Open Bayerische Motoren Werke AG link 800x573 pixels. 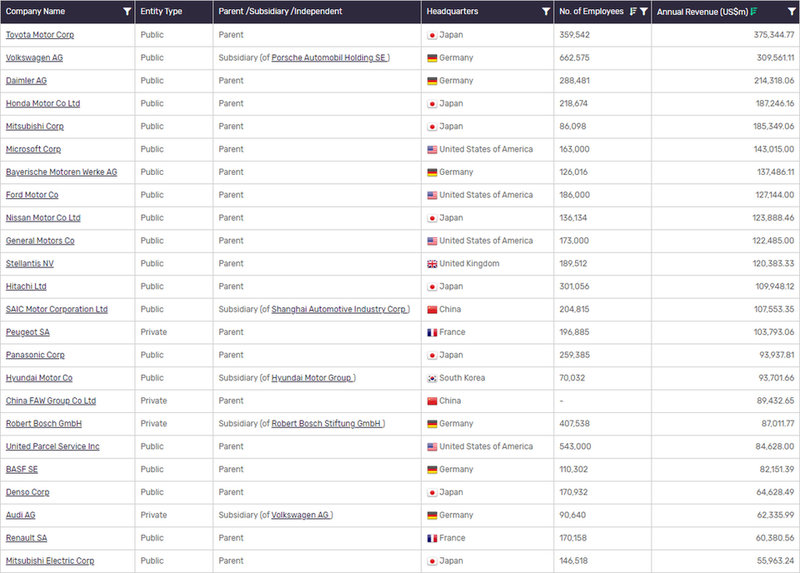(61, 172)
